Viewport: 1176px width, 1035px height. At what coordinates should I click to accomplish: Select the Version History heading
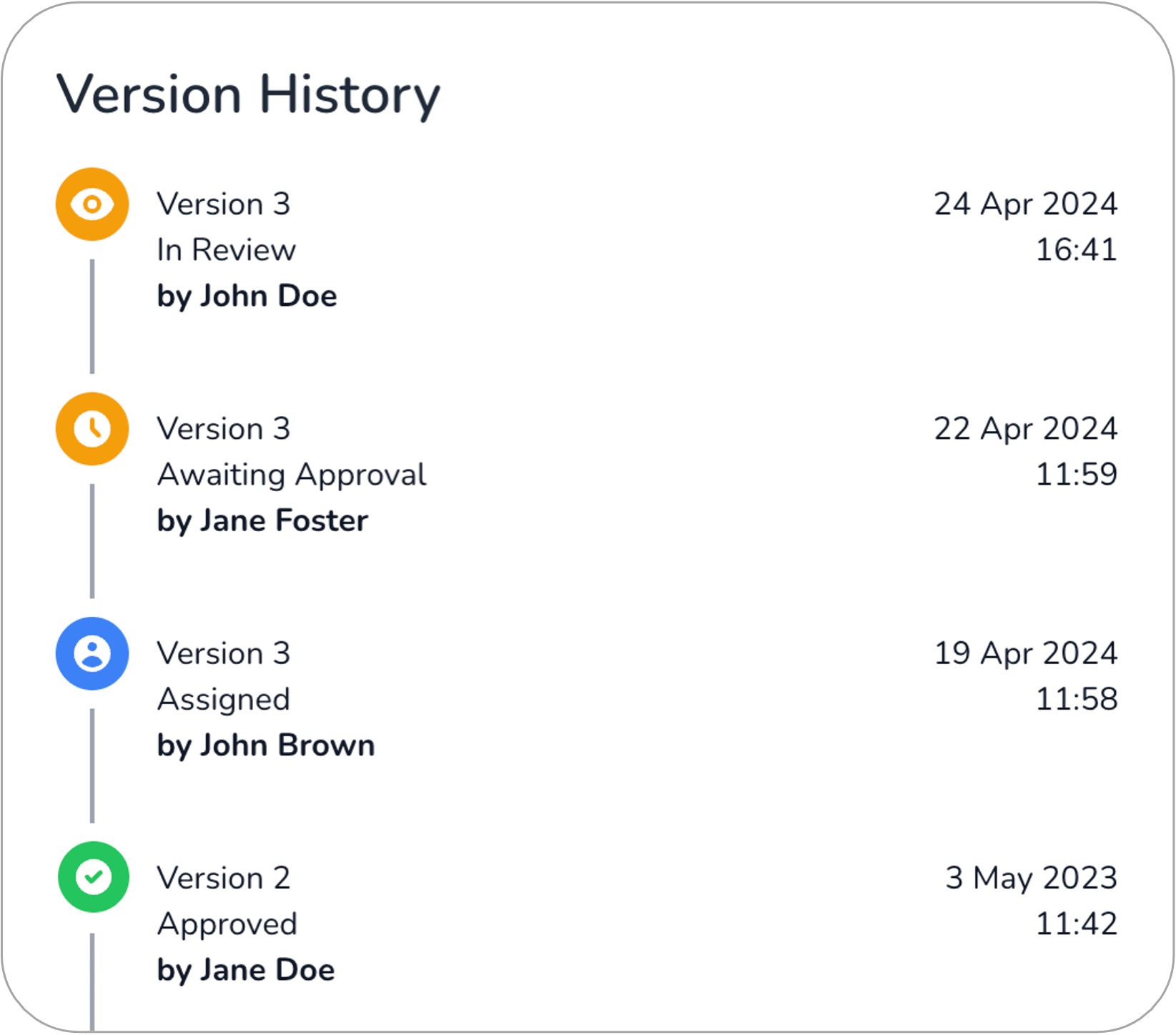point(248,94)
